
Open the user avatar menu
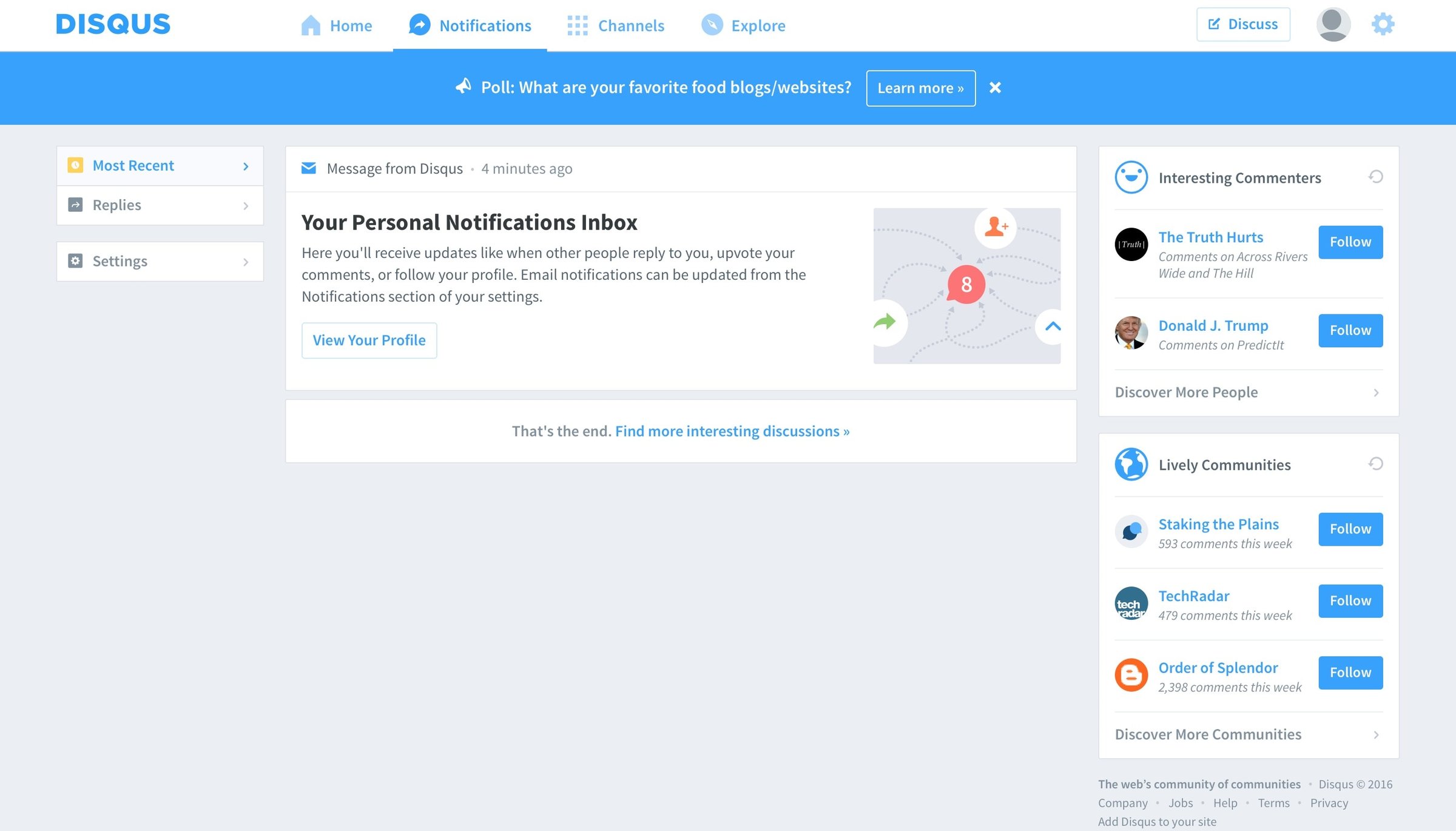coord(1333,24)
